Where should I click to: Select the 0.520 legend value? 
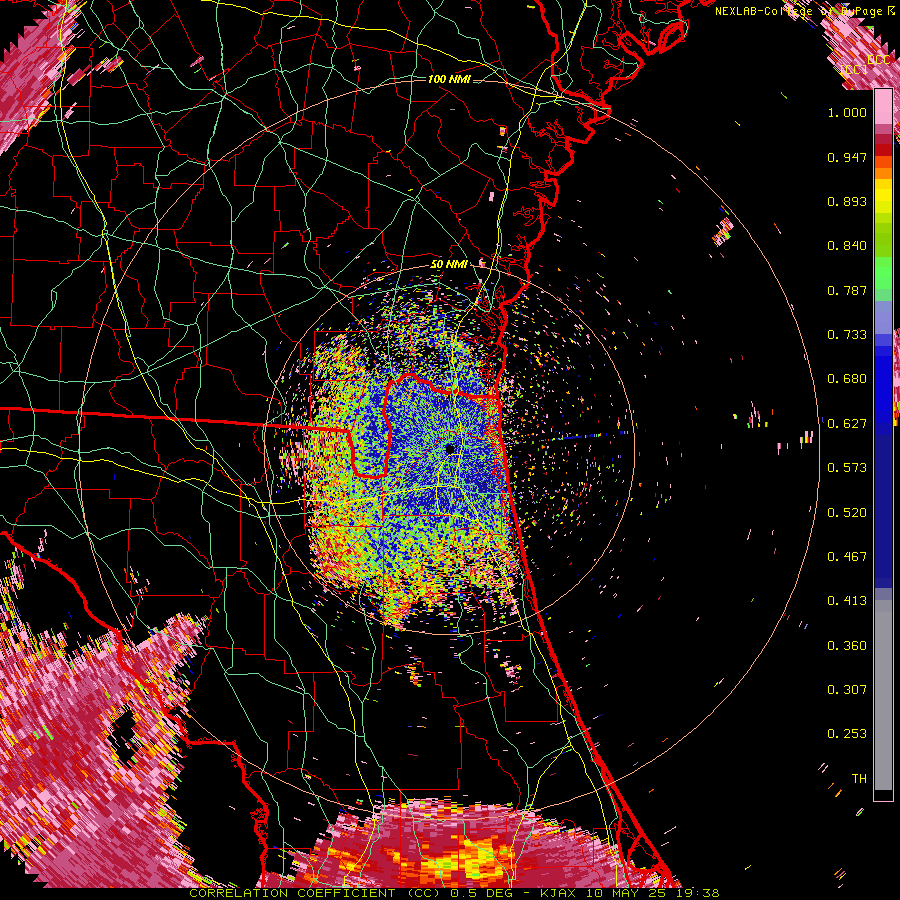(847, 513)
